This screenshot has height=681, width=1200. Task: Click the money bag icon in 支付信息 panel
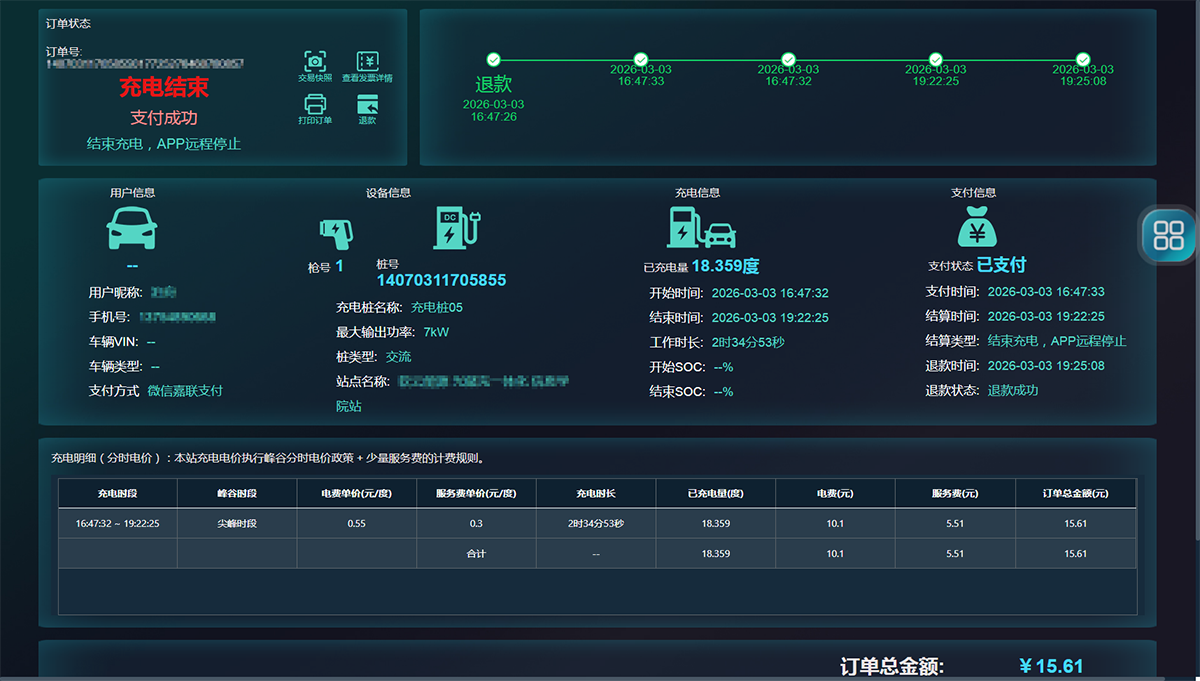point(977,228)
